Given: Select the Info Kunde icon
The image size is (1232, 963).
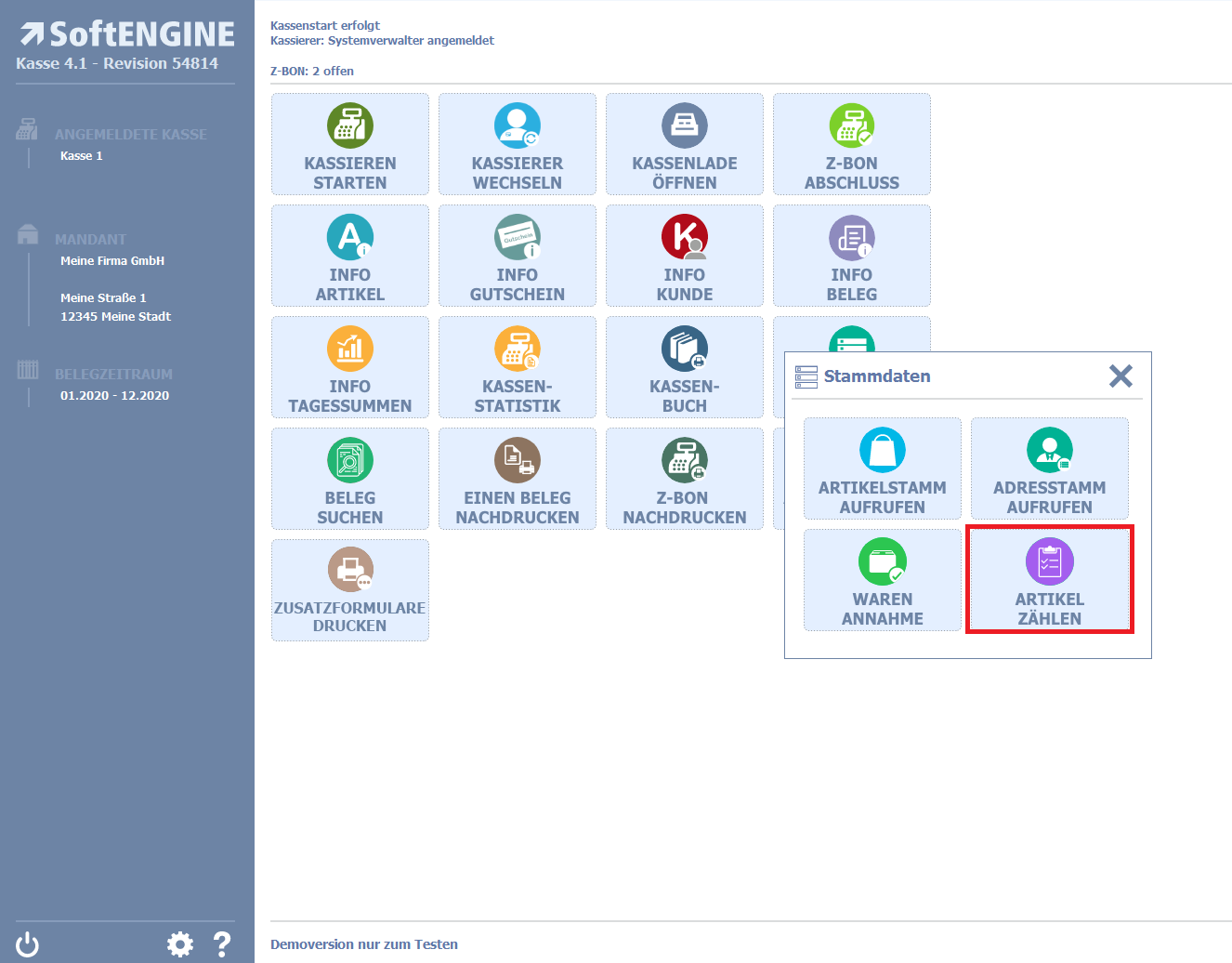Looking at the screenshot, I should pos(685,237).
